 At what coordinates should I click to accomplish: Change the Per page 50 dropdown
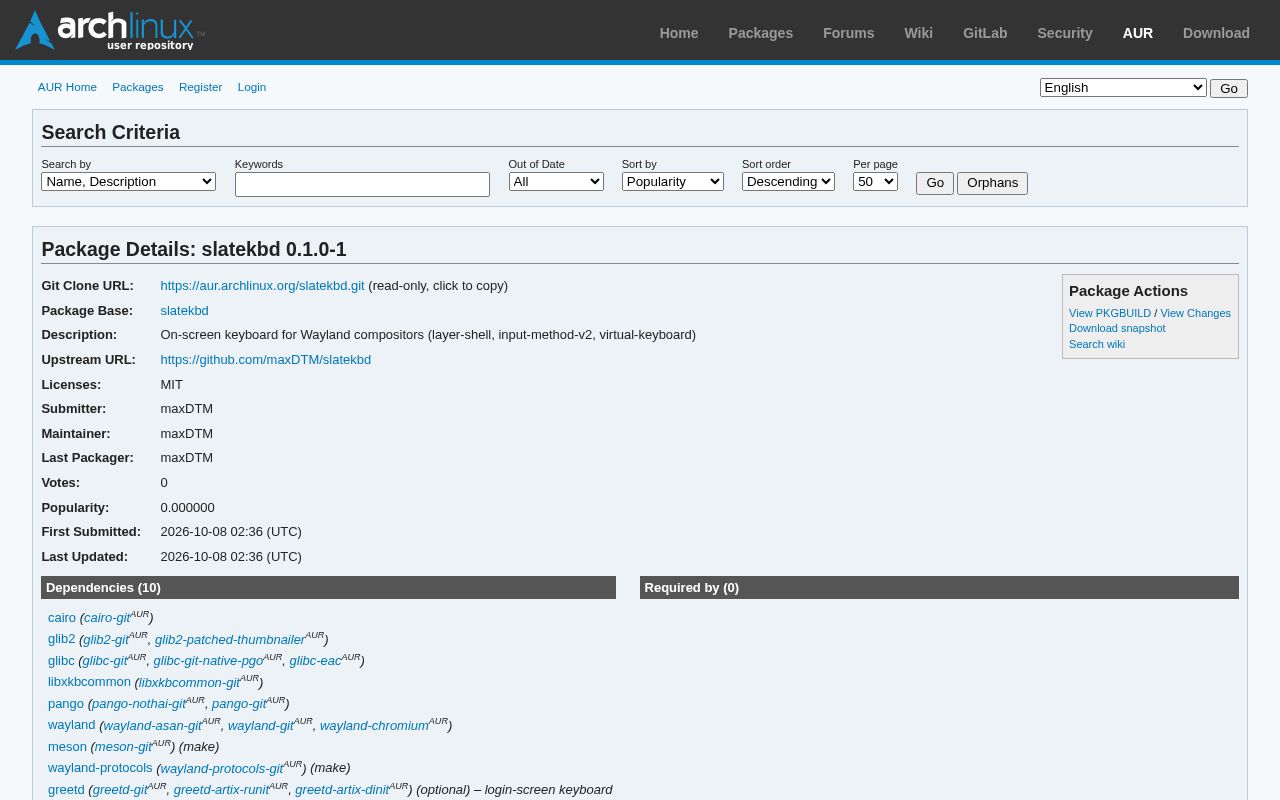click(875, 181)
